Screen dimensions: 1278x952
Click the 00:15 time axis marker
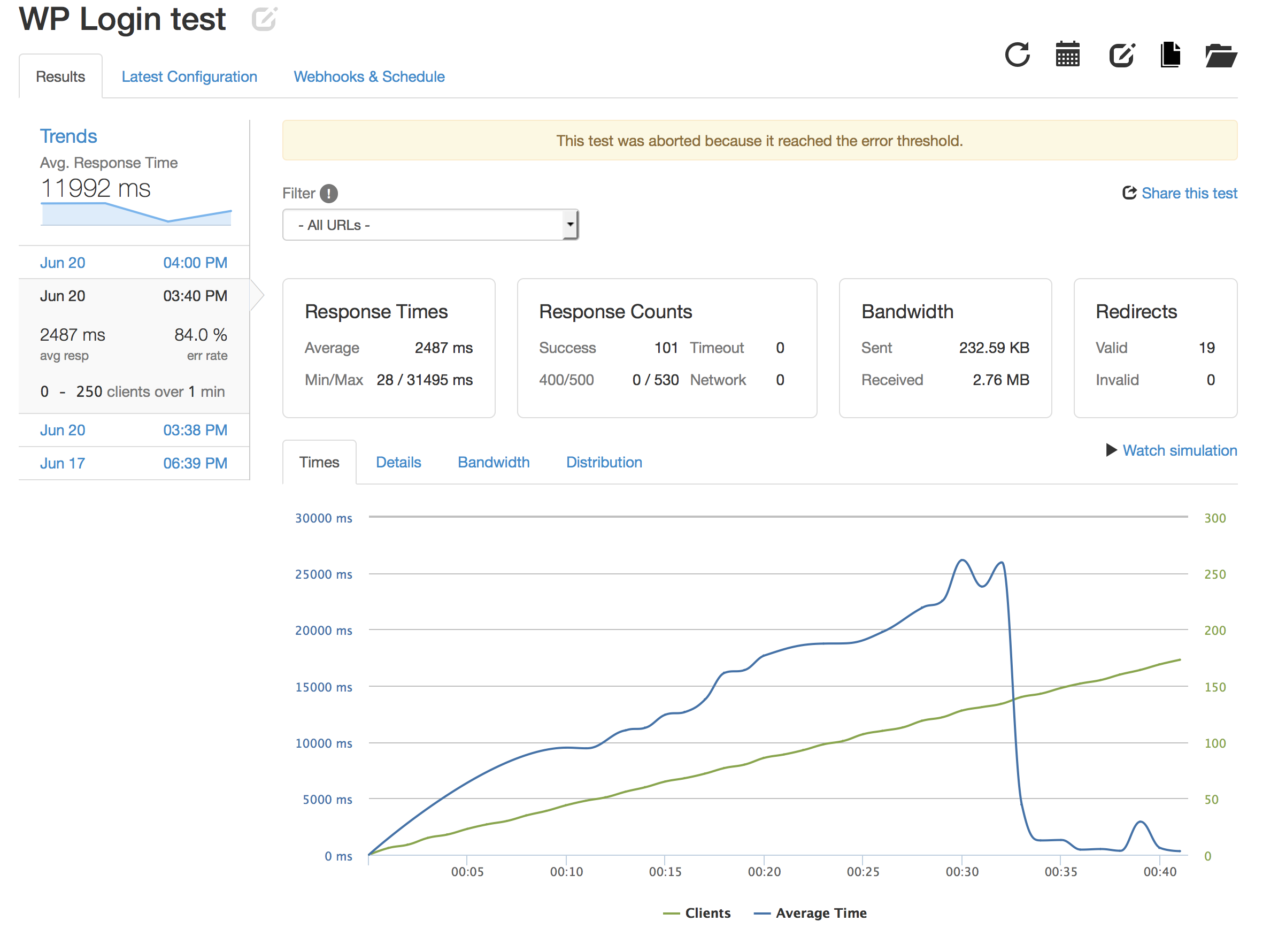point(665,871)
